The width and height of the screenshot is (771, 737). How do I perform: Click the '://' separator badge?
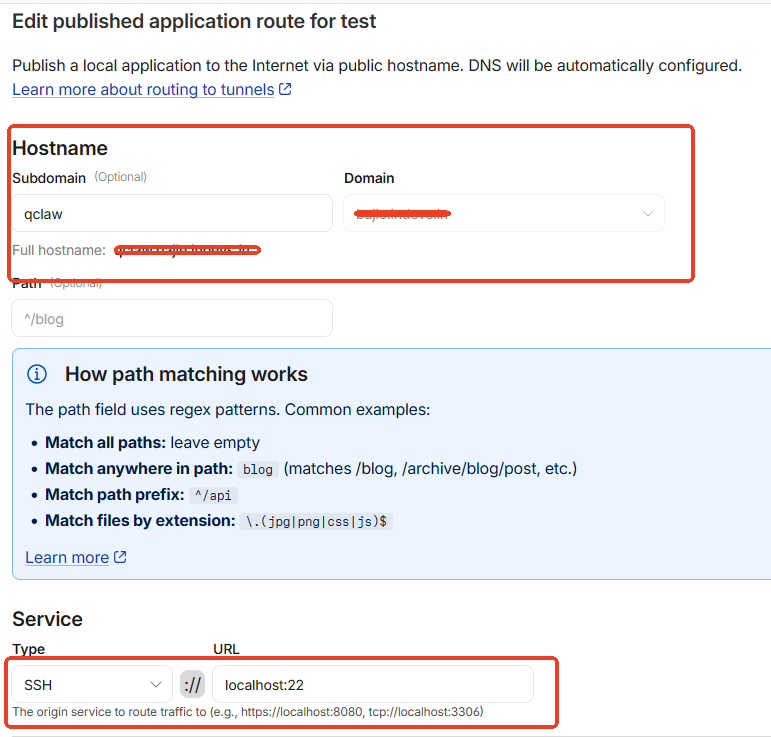click(x=192, y=684)
